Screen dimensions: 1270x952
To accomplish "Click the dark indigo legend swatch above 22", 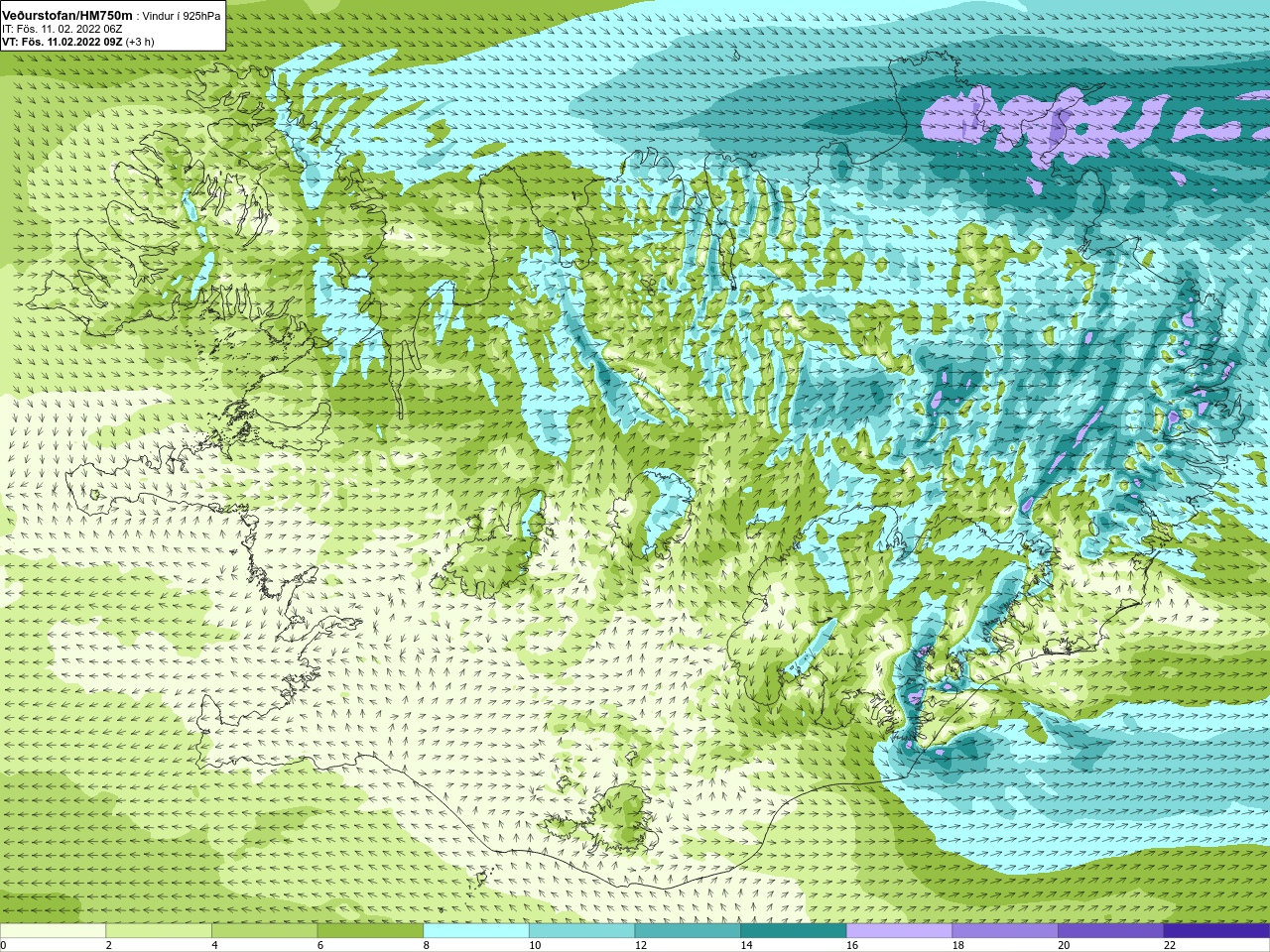I will point(1217,931).
